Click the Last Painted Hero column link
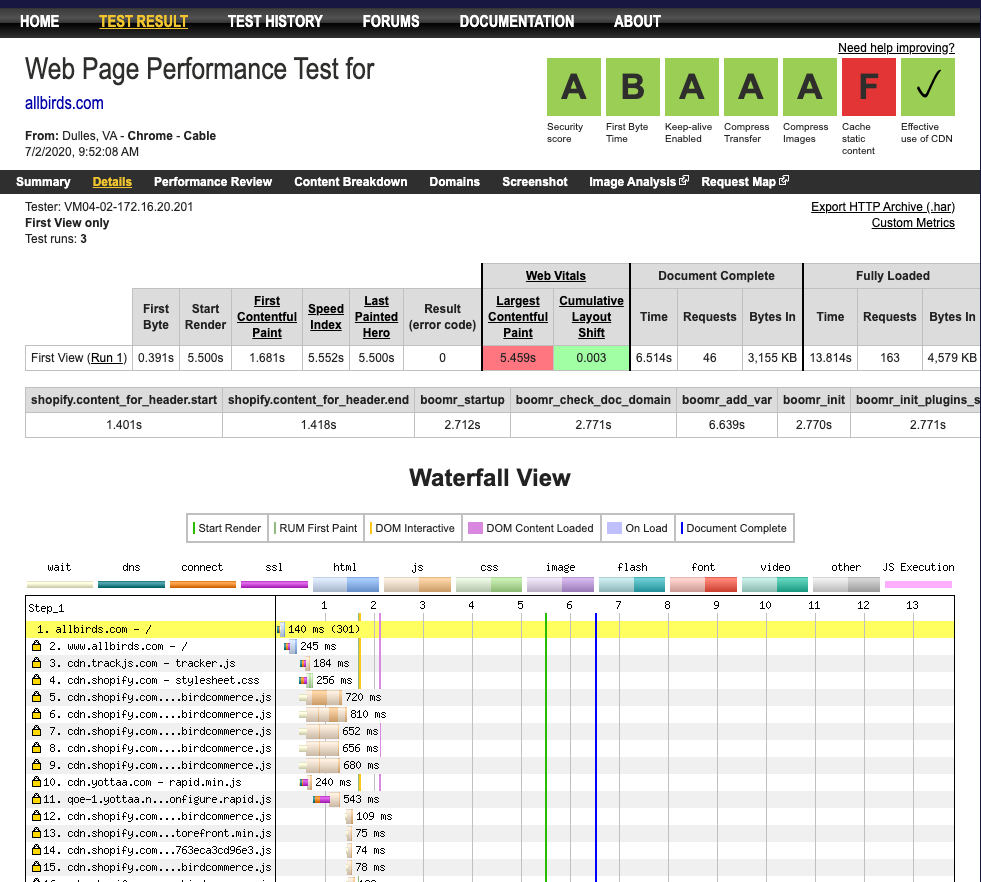981x882 pixels. (376, 317)
